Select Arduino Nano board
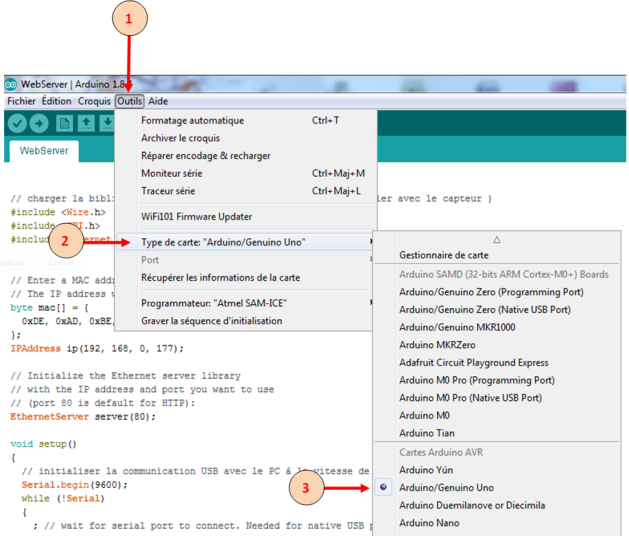 [x=497, y=523]
